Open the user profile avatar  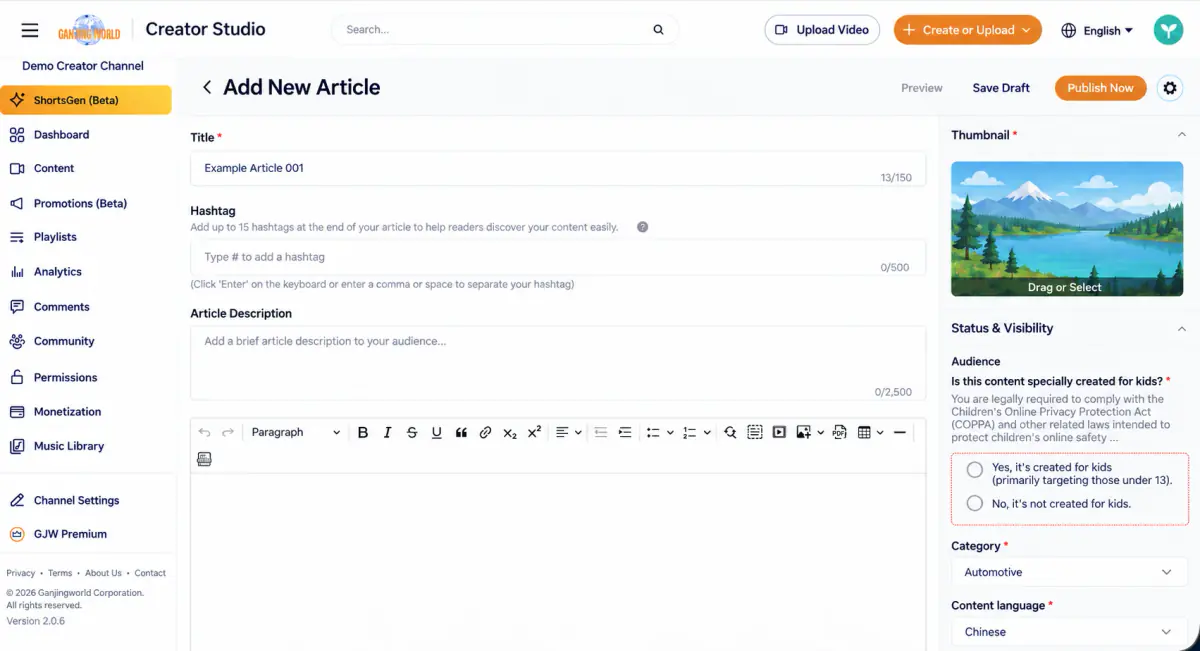1168,30
